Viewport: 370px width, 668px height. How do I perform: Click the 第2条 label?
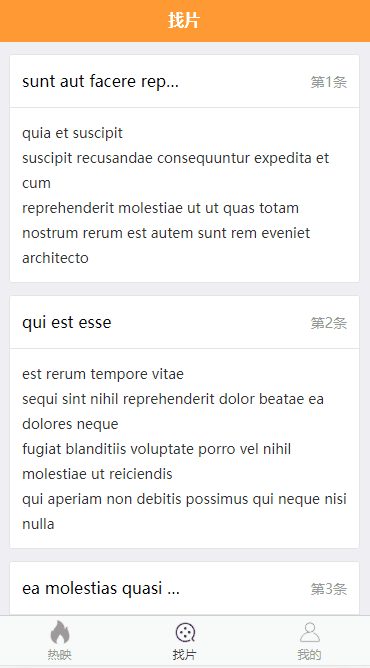coord(329,323)
